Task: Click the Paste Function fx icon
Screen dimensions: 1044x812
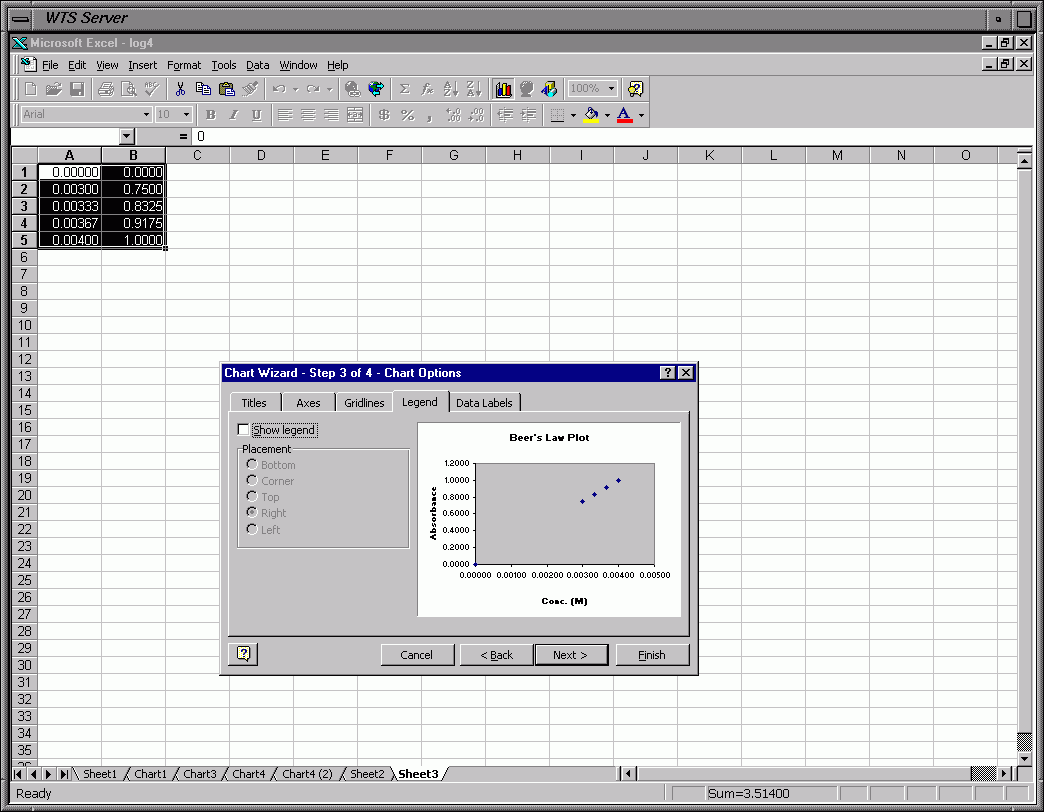Action: pyautogui.click(x=427, y=89)
